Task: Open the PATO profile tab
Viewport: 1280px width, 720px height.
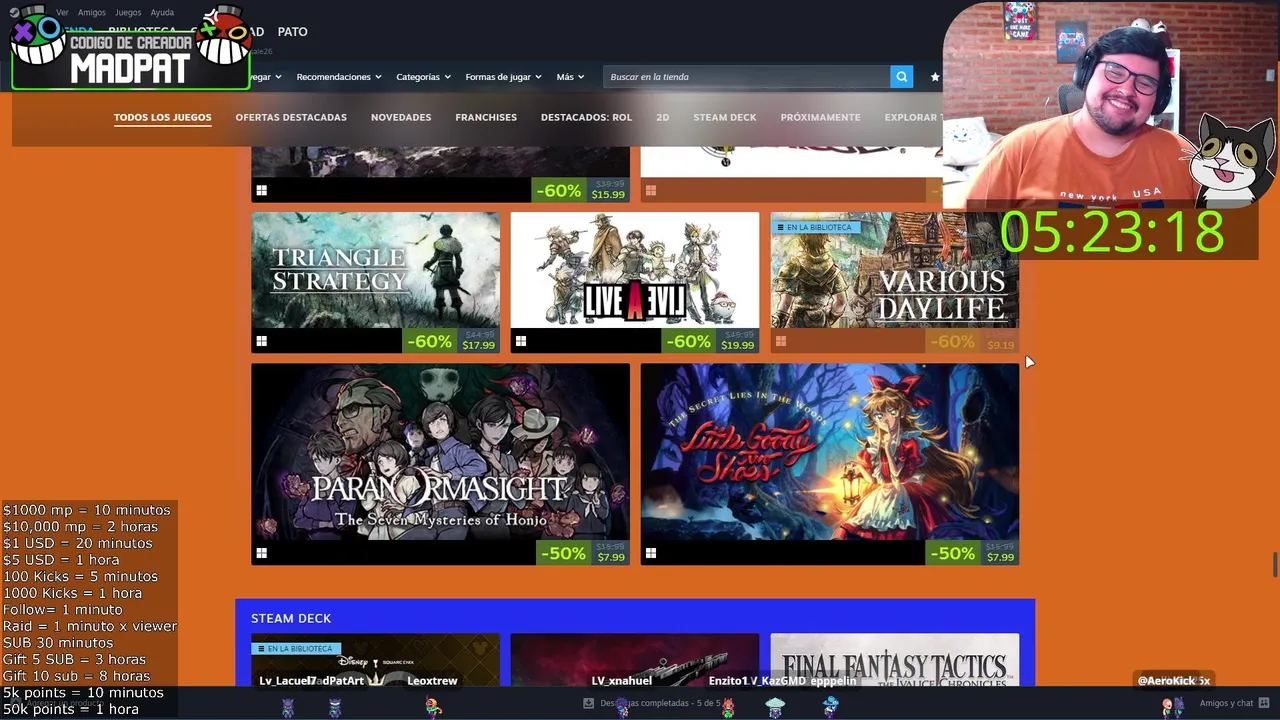Action: [x=292, y=32]
